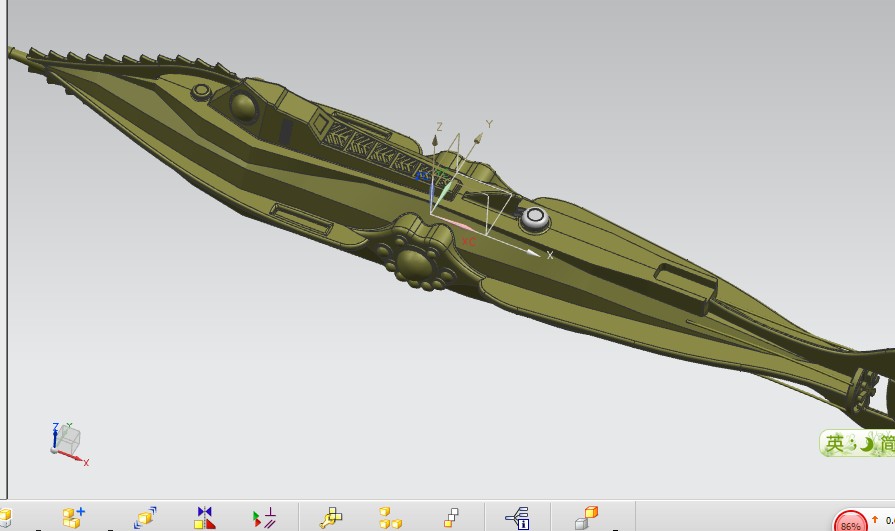
Task: Click the view triad in the viewport corner
Action: (68, 444)
